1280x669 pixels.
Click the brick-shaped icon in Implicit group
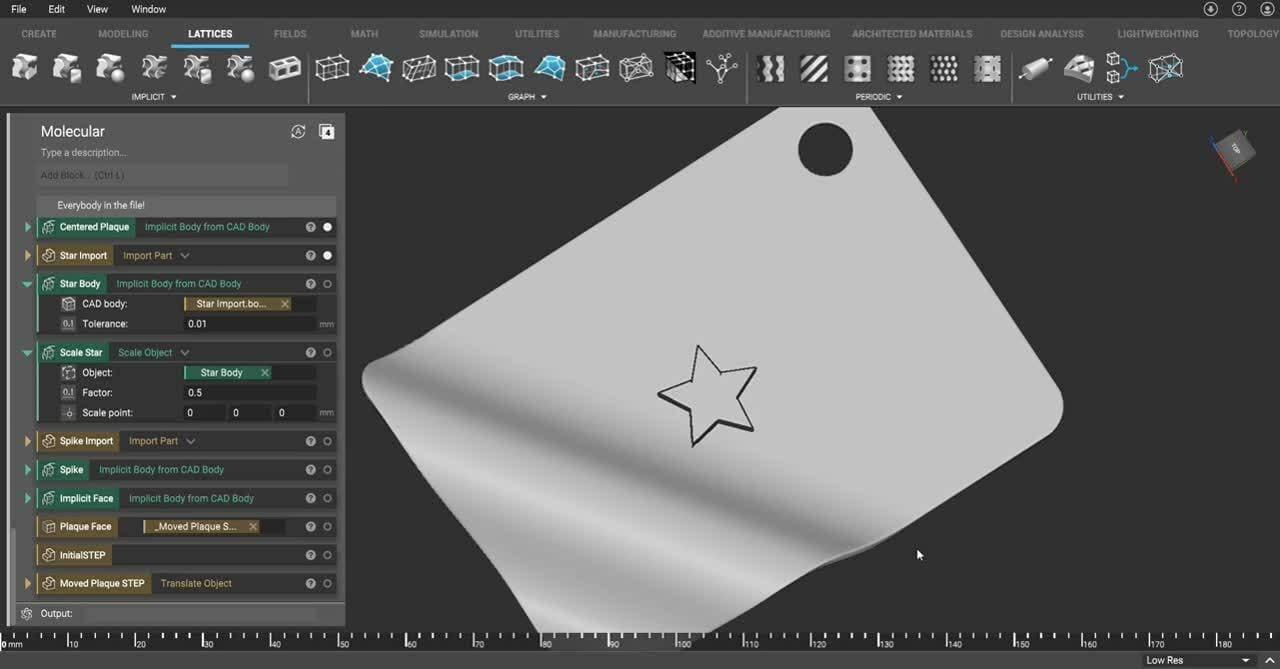coord(287,68)
